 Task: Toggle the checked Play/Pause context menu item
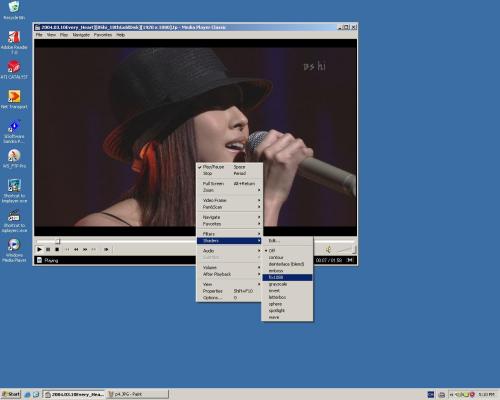tap(229, 167)
